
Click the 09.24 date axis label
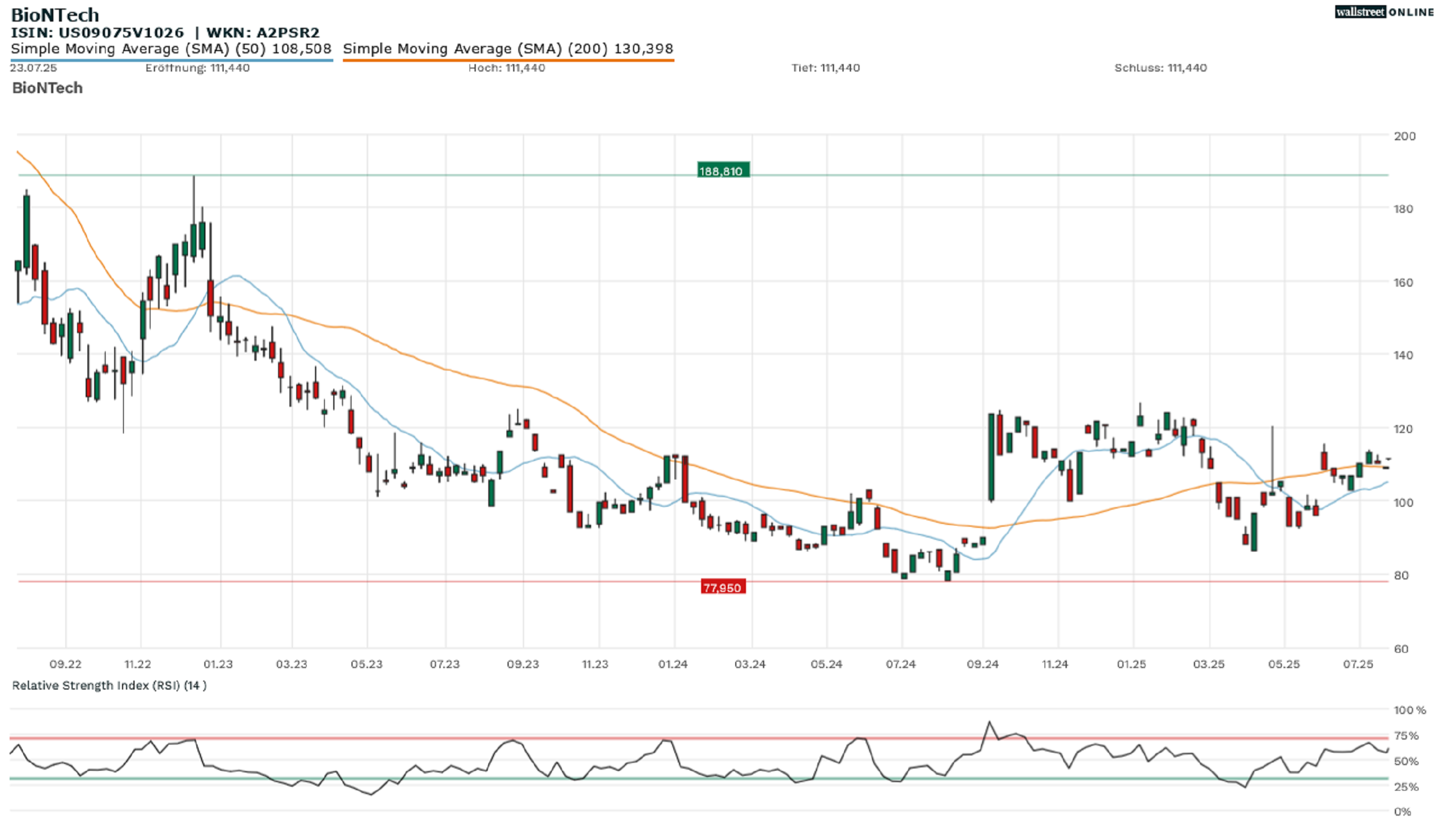point(983,664)
